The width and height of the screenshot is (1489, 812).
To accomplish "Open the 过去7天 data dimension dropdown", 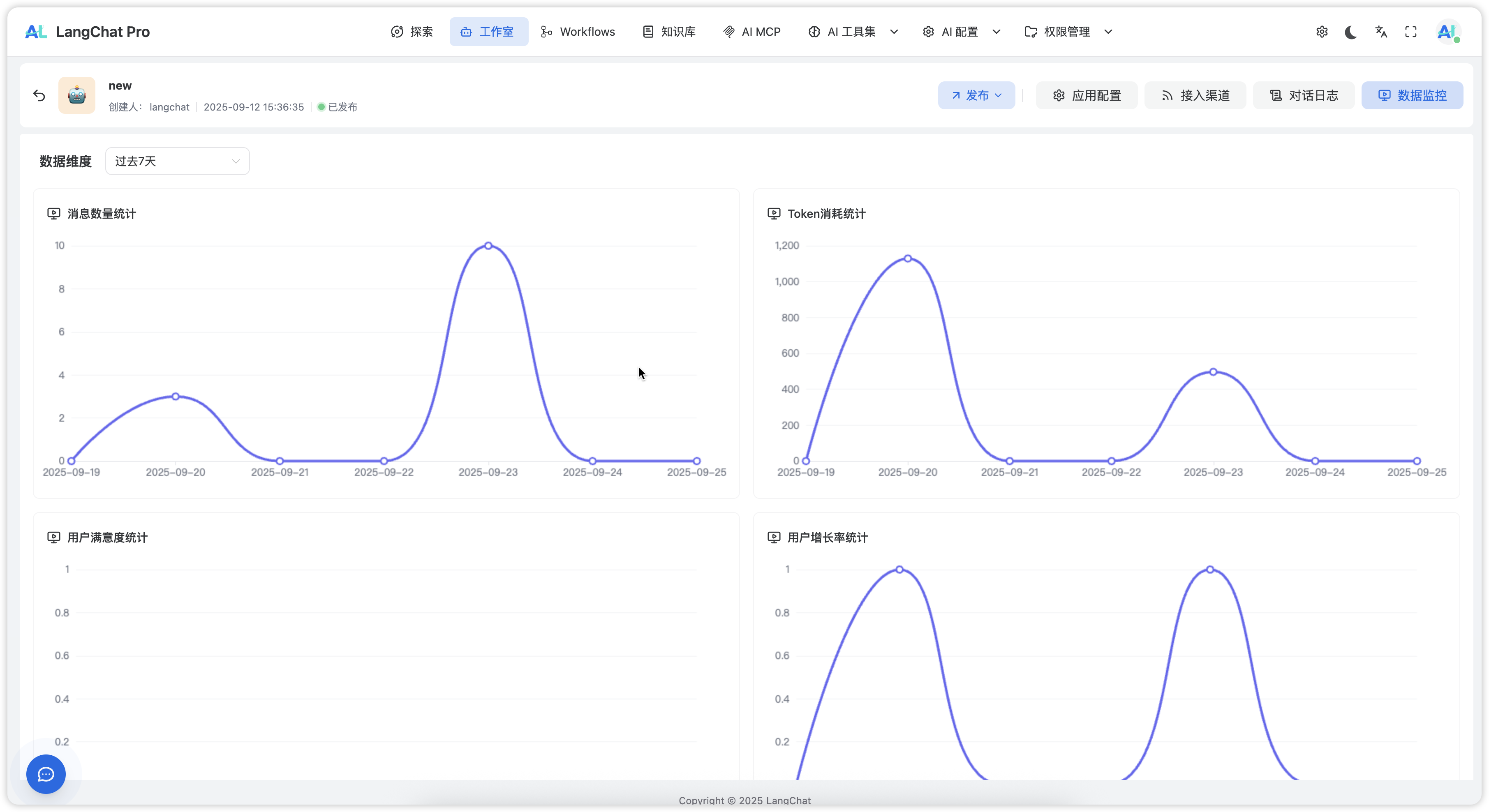I will click(177, 161).
